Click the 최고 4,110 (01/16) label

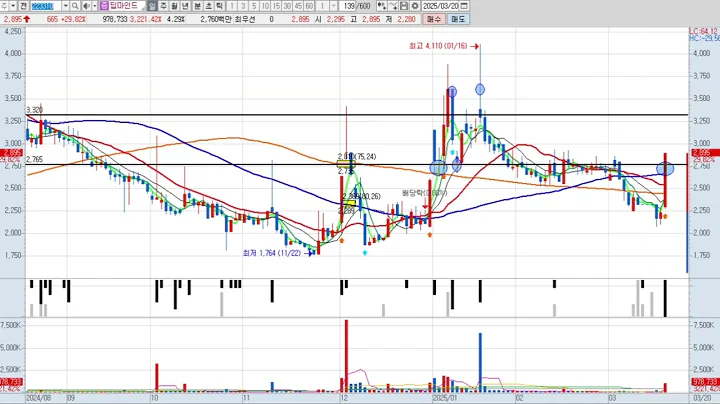(438, 46)
